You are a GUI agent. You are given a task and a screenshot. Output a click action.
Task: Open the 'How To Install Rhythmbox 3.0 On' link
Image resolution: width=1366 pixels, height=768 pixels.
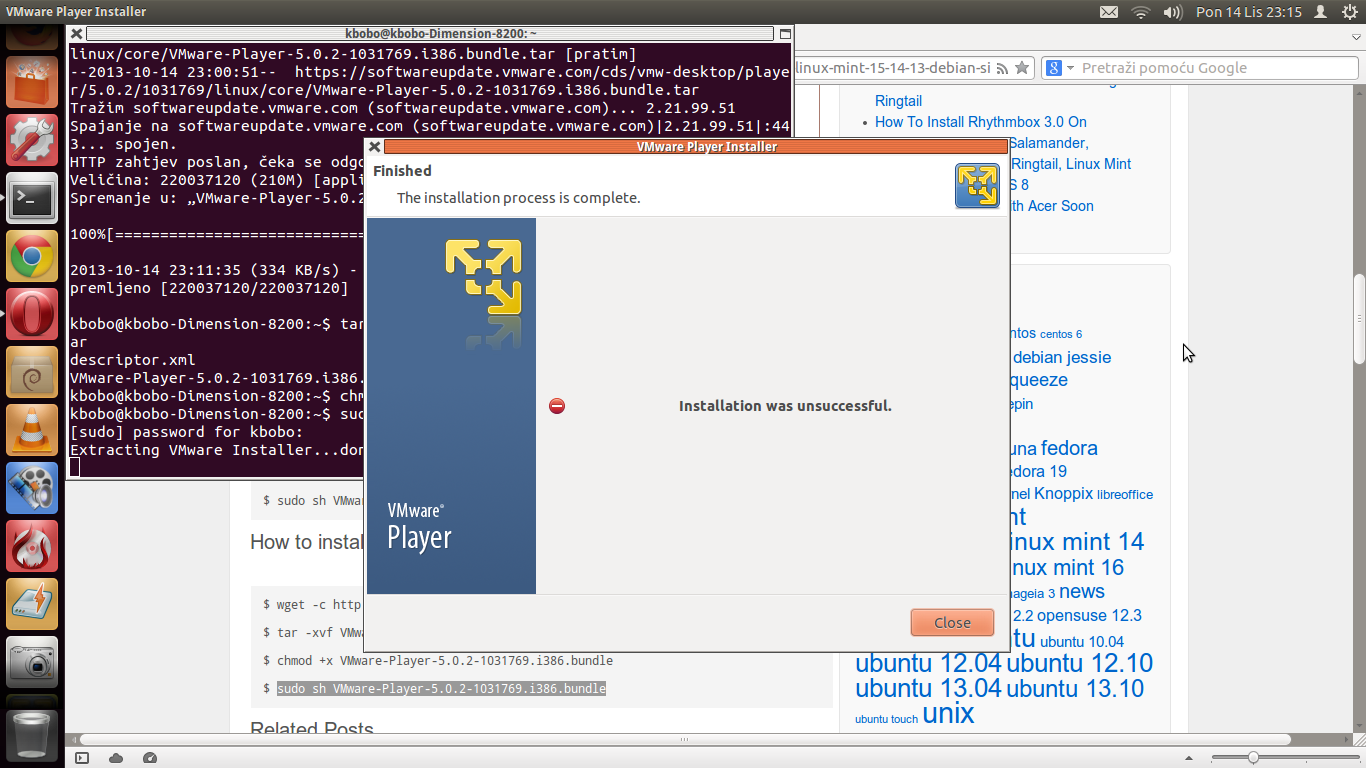pos(981,122)
